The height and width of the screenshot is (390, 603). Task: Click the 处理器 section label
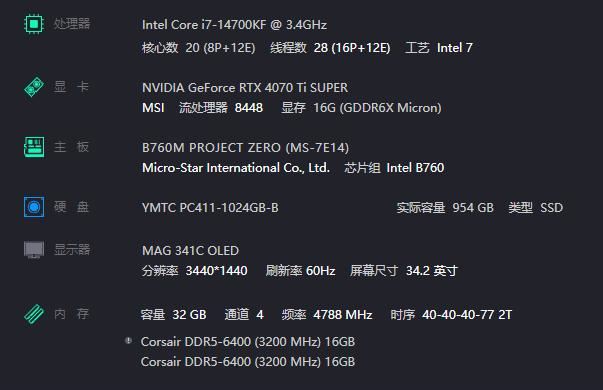[x=72, y=24]
